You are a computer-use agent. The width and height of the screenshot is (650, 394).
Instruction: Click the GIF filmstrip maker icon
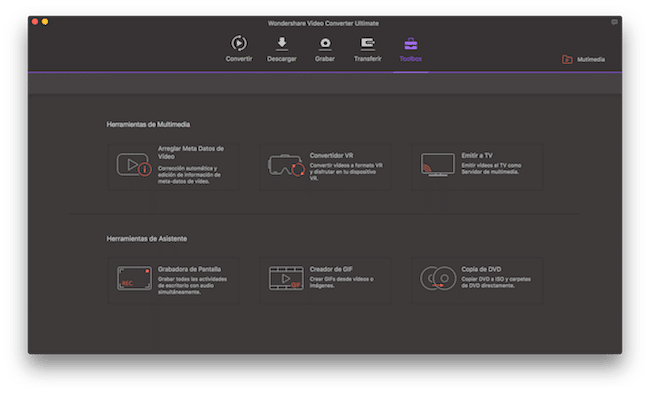tap(286, 278)
